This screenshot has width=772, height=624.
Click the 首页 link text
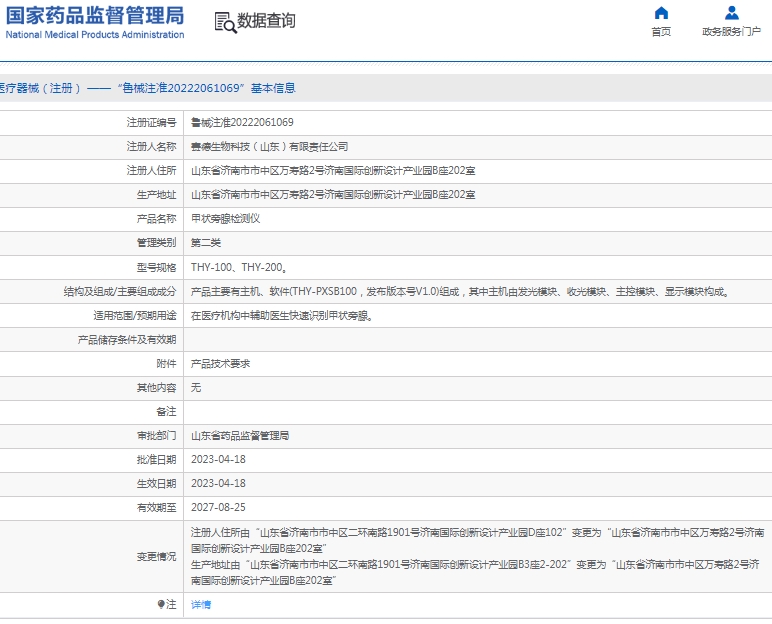pyautogui.click(x=661, y=32)
